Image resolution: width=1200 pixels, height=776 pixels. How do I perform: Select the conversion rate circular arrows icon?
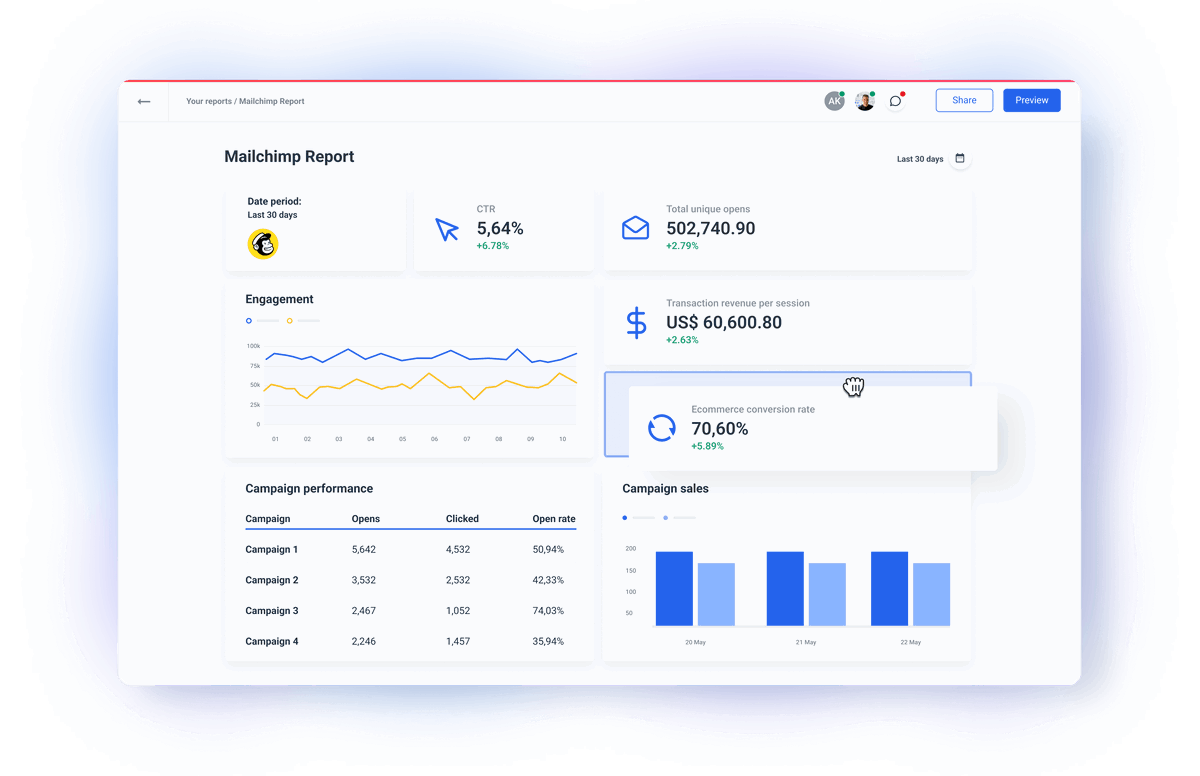662,428
